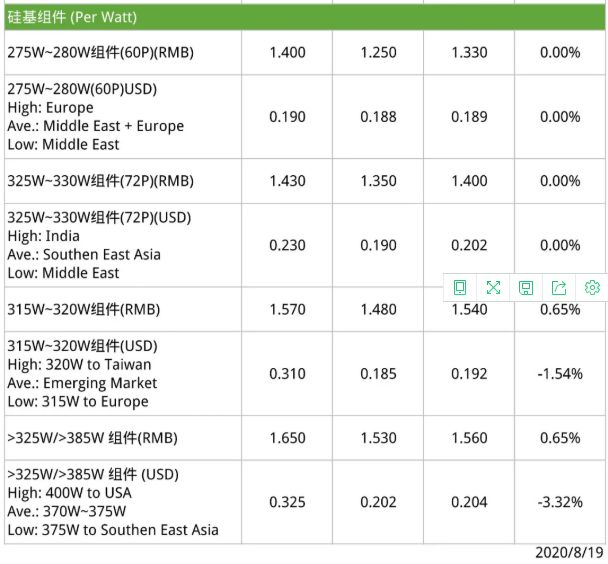Image resolution: width=608 pixels, height=564 pixels.
Task: Click the tablet/mobile view icon
Action: coord(460,288)
